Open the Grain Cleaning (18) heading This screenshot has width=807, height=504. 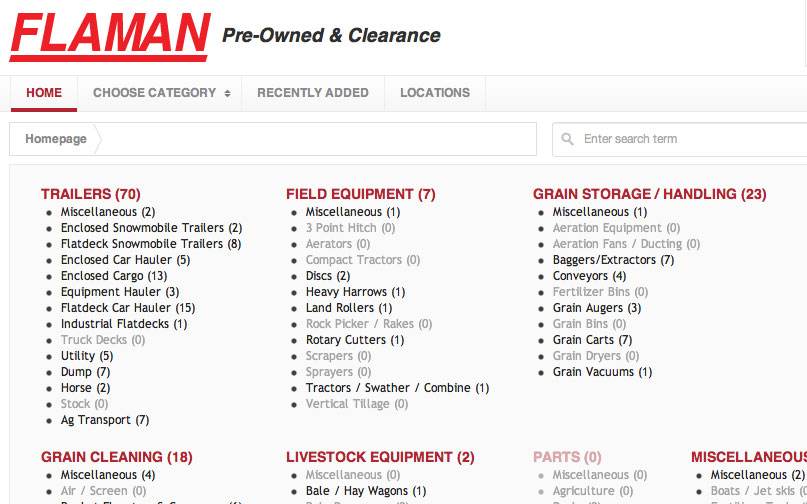click(117, 457)
